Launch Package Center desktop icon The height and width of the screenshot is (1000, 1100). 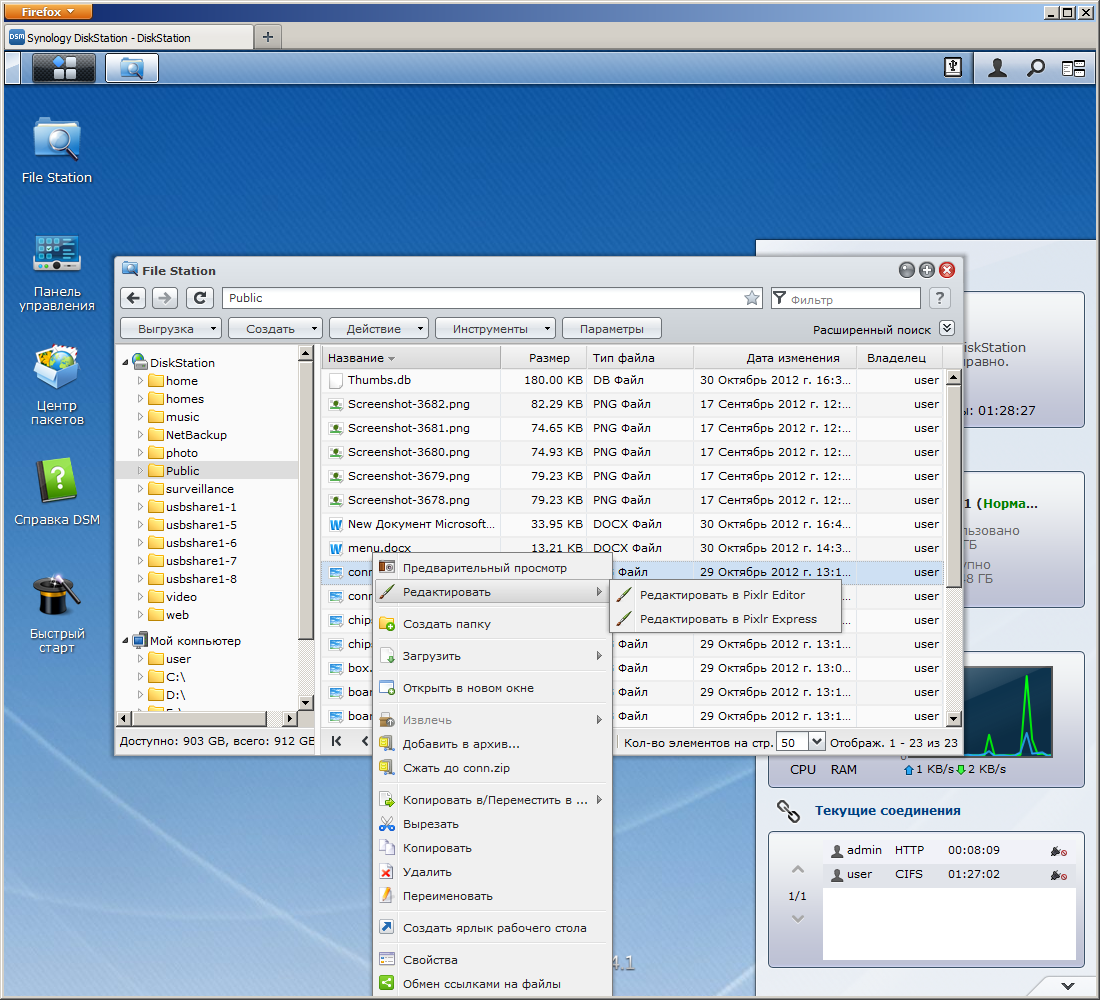(x=57, y=369)
